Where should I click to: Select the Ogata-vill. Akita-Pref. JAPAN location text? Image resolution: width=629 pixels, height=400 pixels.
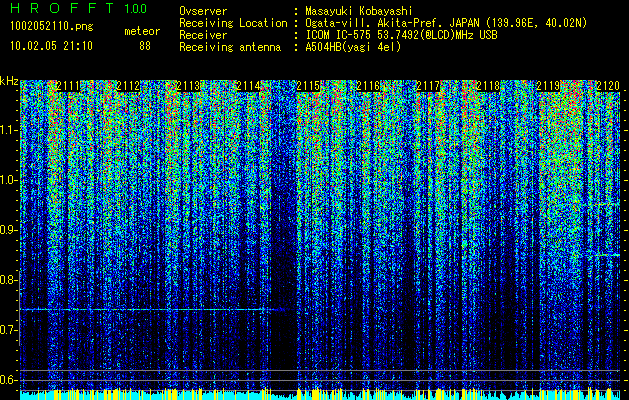tap(446, 23)
